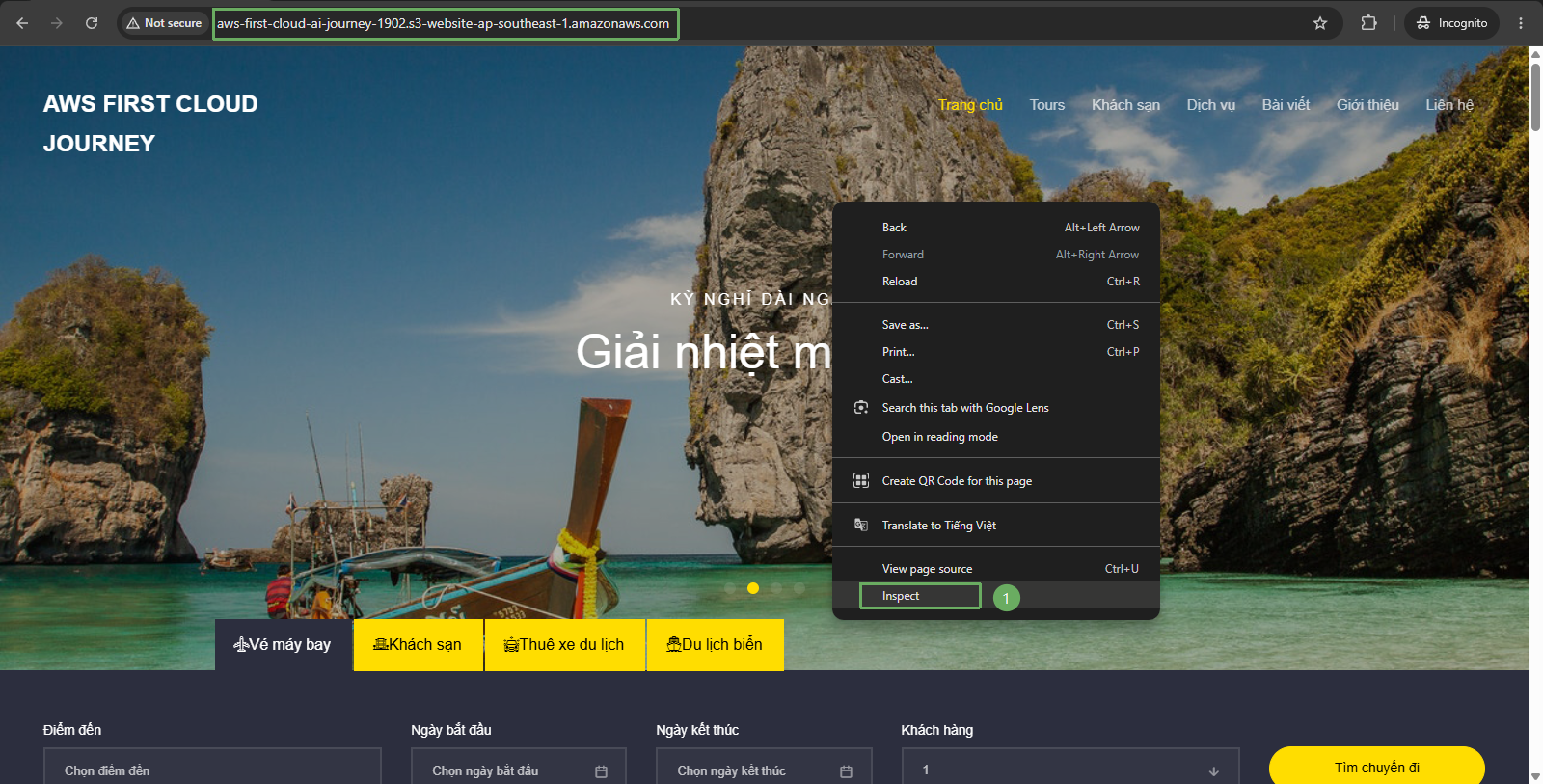Bookmark this page with star icon
The width and height of the screenshot is (1543, 784).
(1320, 23)
